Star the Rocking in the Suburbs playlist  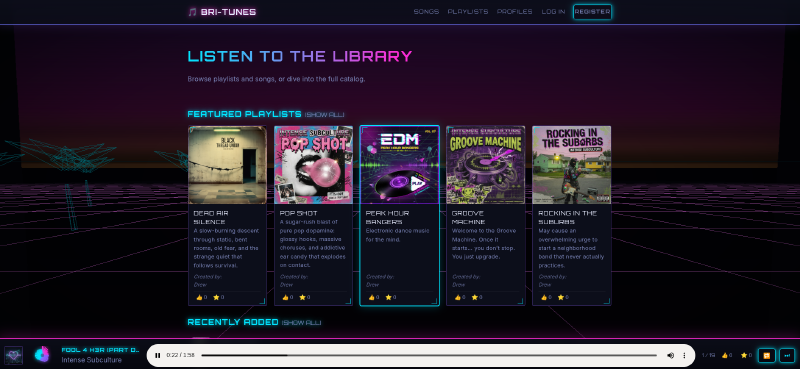(x=561, y=297)
